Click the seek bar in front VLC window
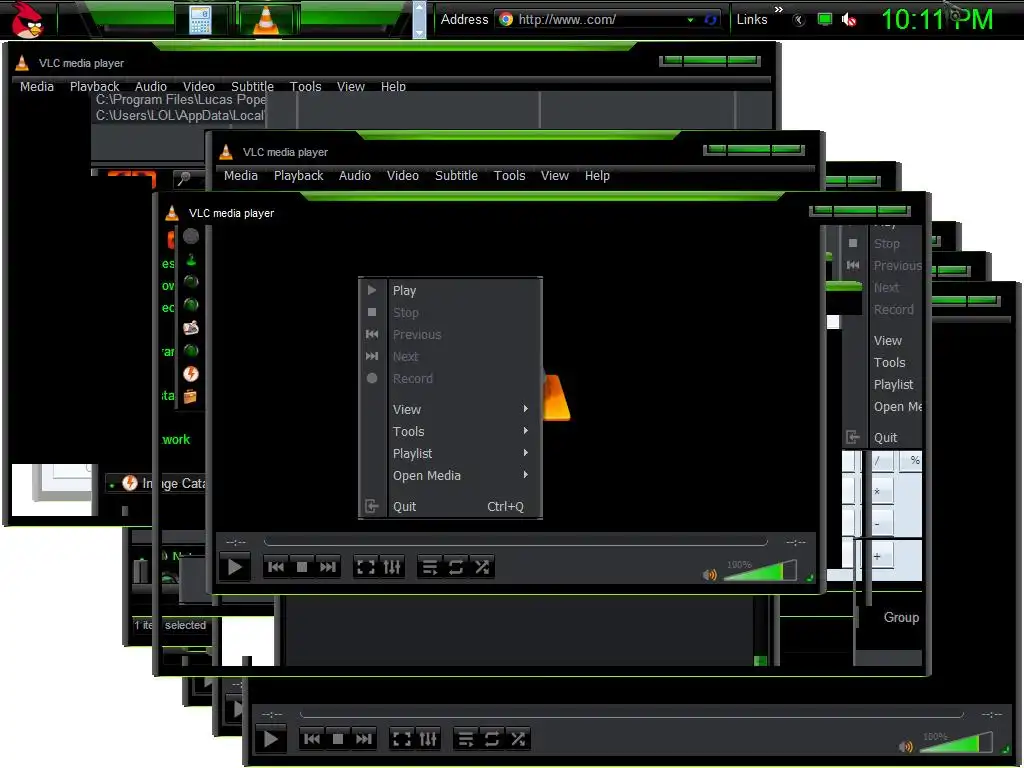The width and height of the screenshot is (1024, 768). tap(515, 542)
